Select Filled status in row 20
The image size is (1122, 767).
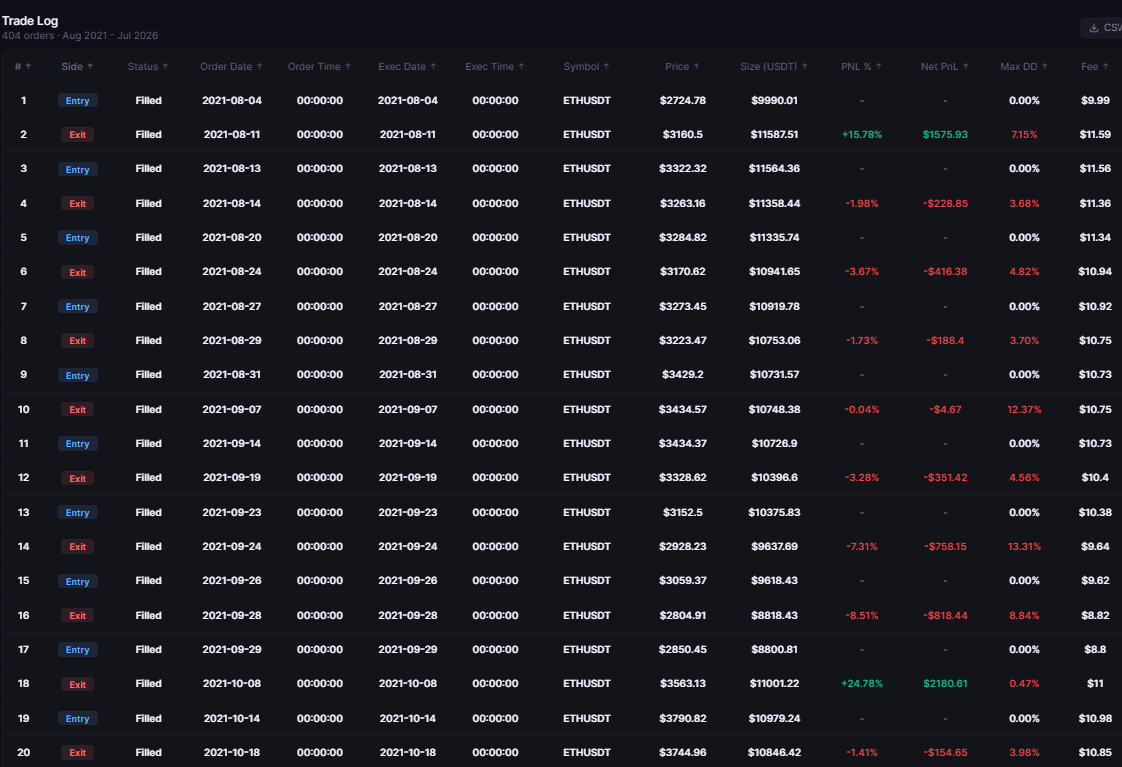click(x=148, y=753)
